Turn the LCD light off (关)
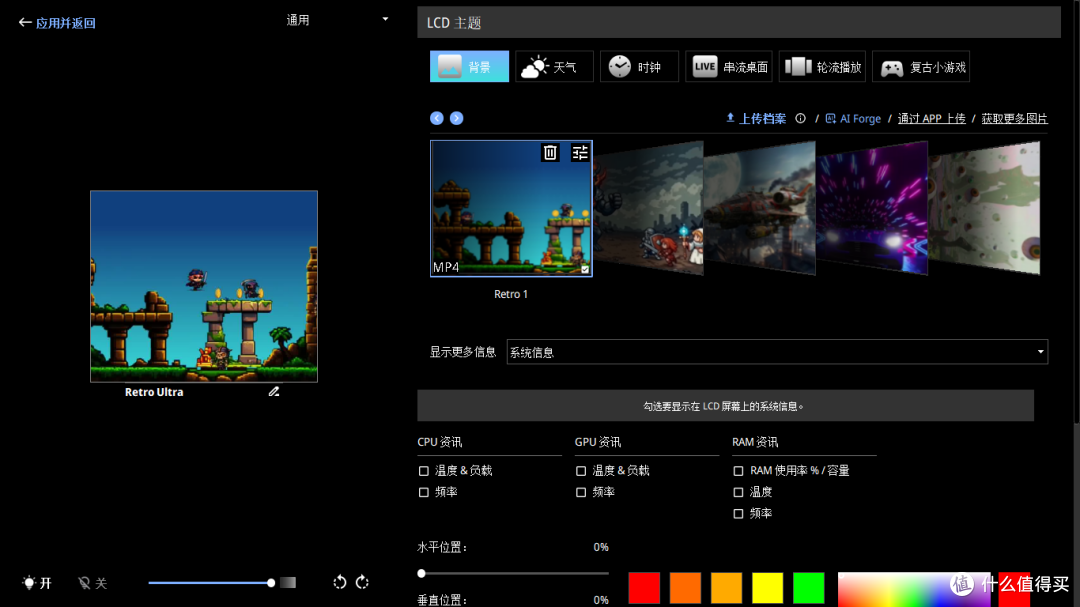This screenshot has height=607, width=1080. point(93,583)
